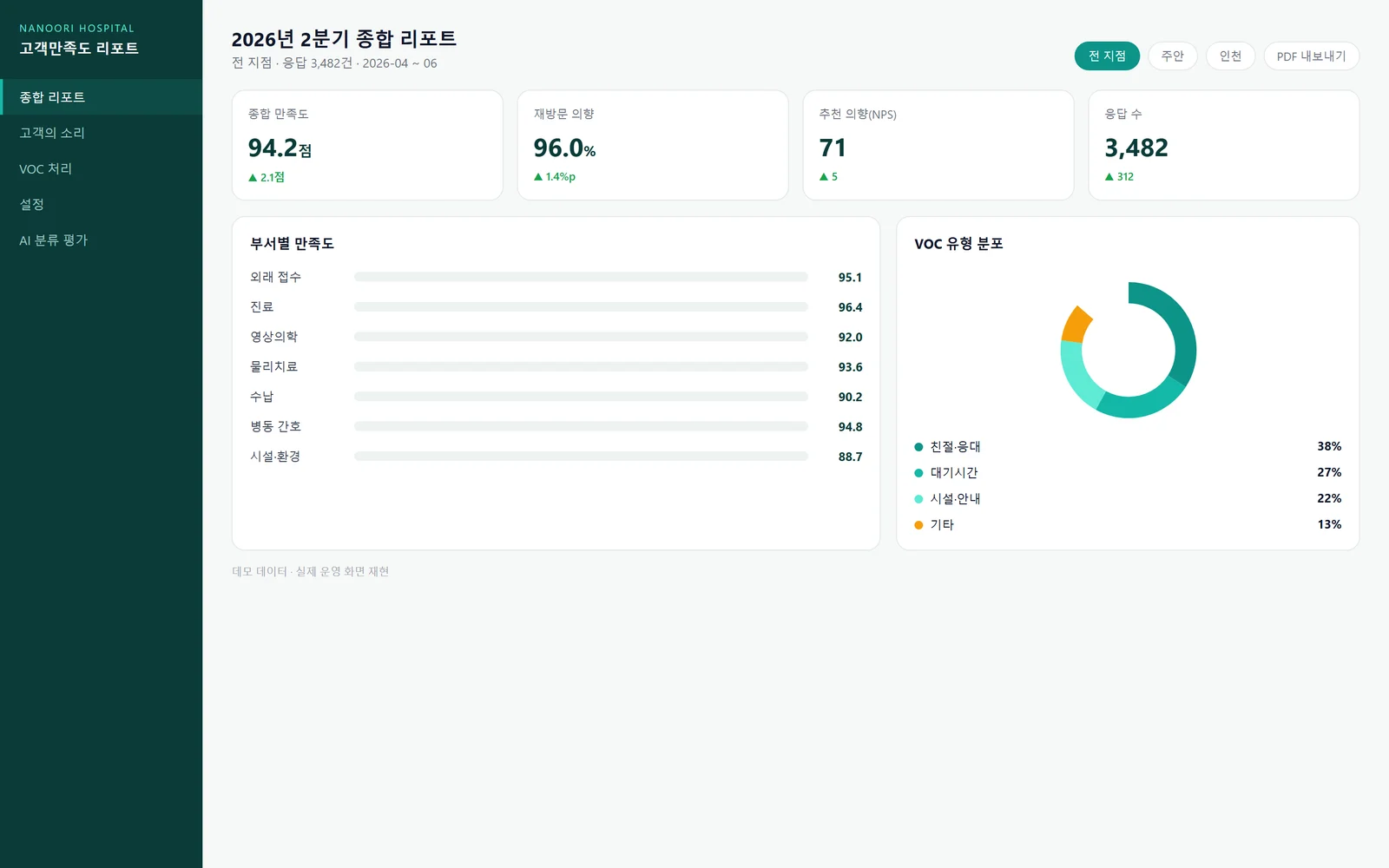
Task: Click the 병동 간호 satisfaction bar
Action: [581, 426]
